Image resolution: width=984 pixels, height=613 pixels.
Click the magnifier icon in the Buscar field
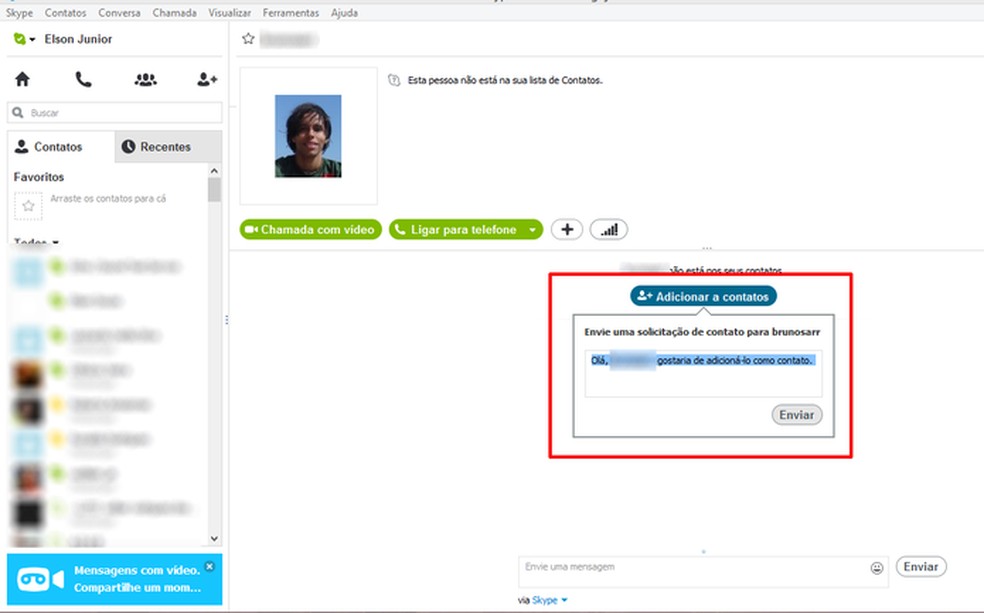pyautogui.click(x=16, y=112)
